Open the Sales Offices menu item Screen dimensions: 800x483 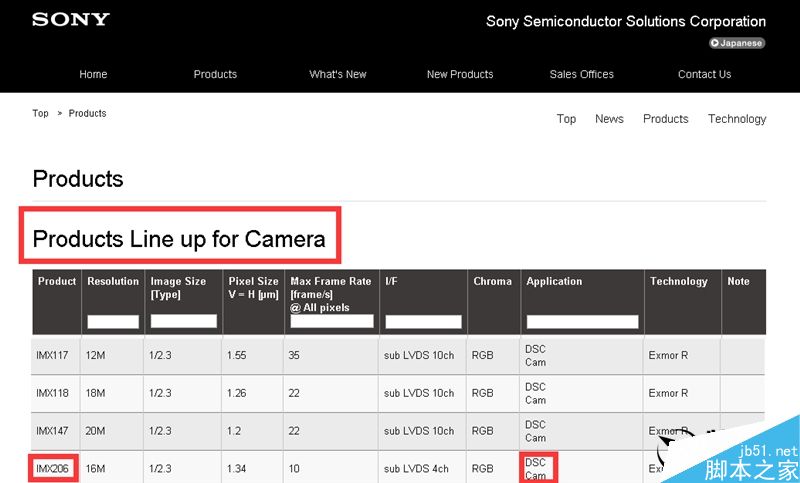582,74
